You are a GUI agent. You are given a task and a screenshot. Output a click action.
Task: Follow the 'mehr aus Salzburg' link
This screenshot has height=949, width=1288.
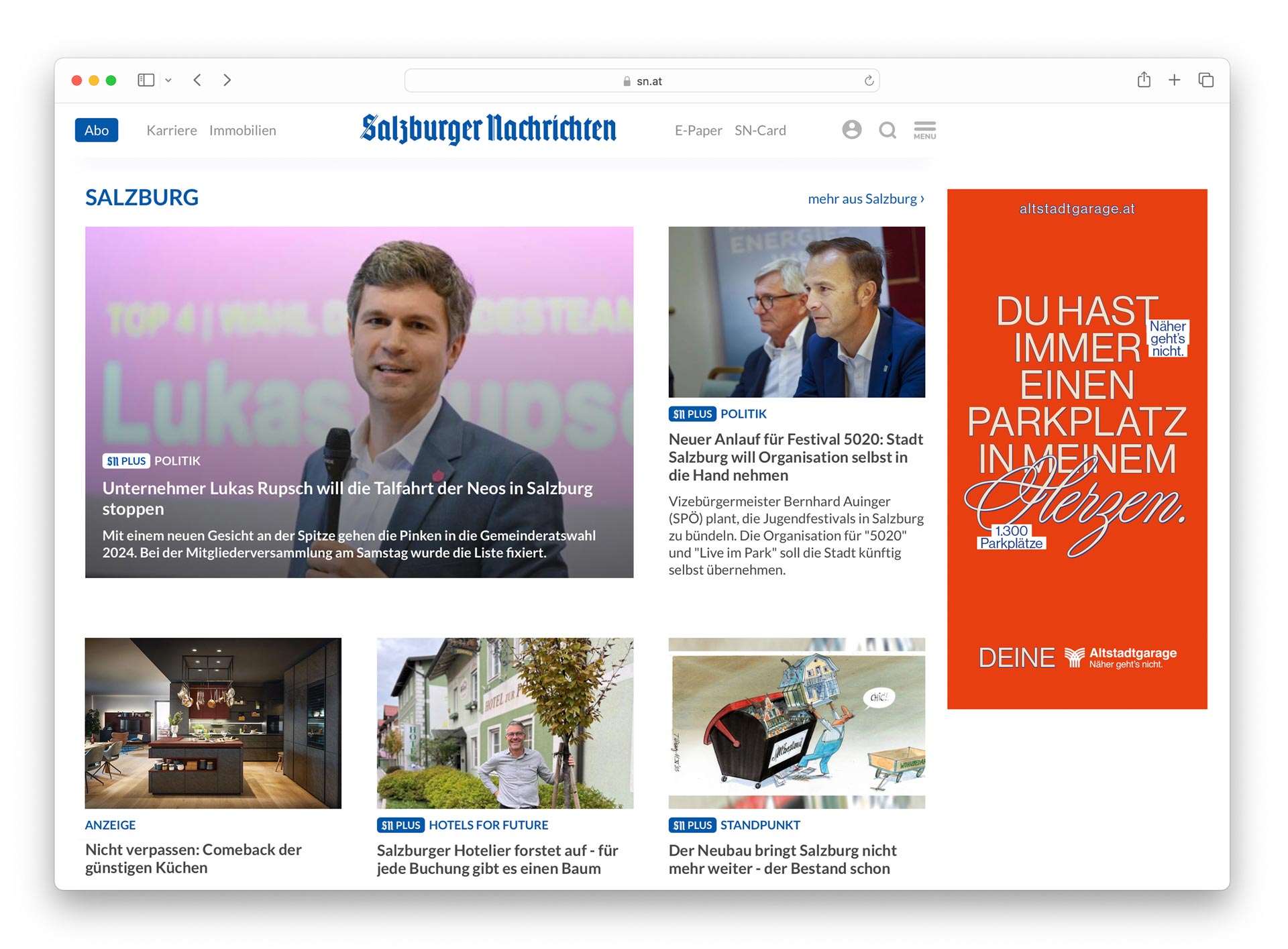click(x=866, y=199)
